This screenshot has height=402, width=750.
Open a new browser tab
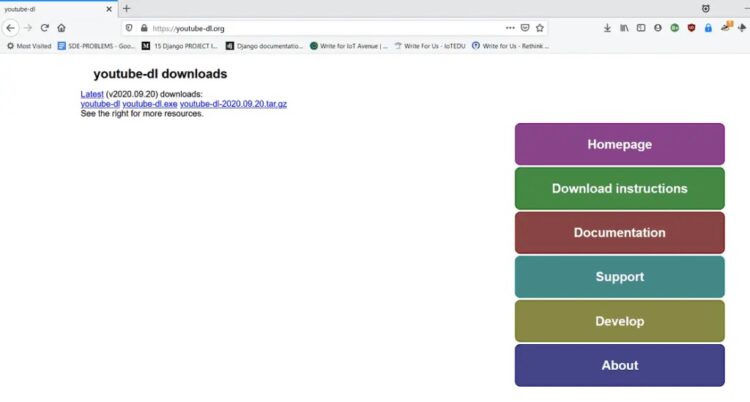(x=127, y=9)
